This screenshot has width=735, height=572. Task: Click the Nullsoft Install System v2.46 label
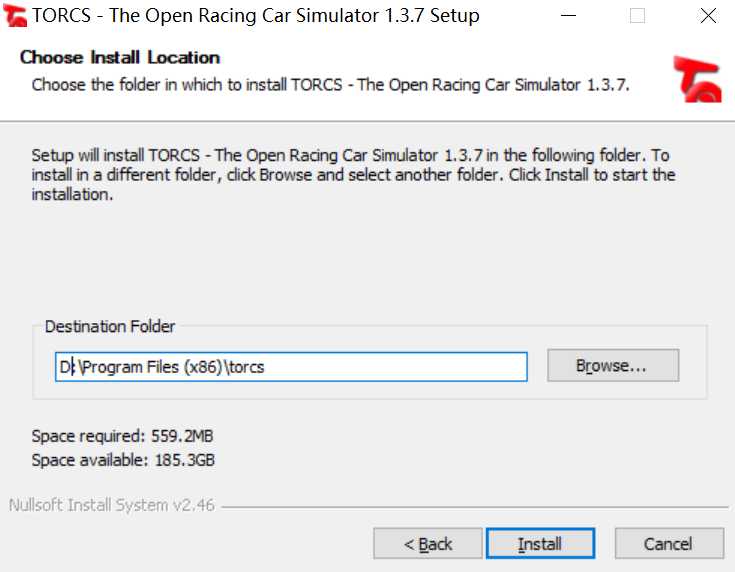(x=112, y=505)
